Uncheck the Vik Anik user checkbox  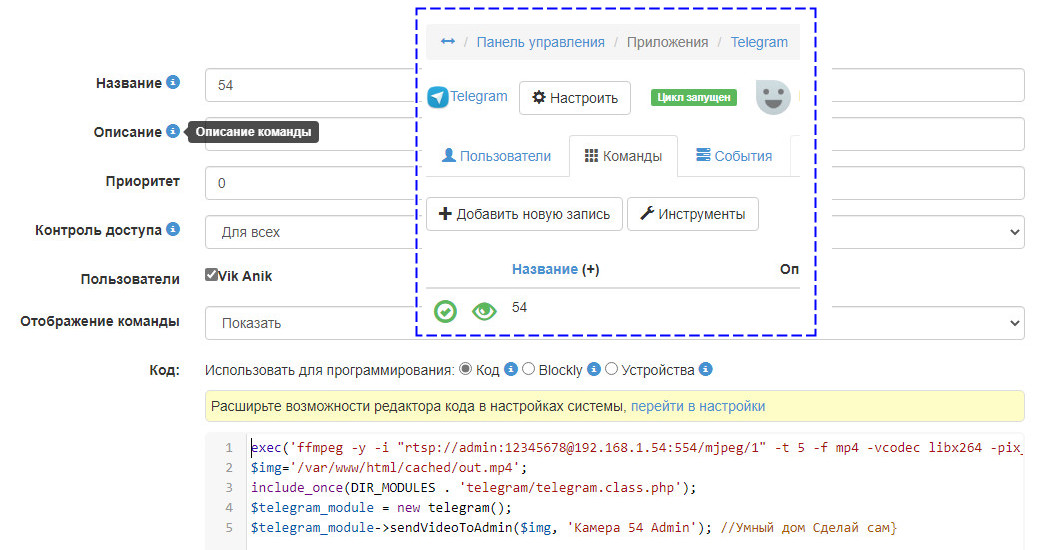pos(211,275)
